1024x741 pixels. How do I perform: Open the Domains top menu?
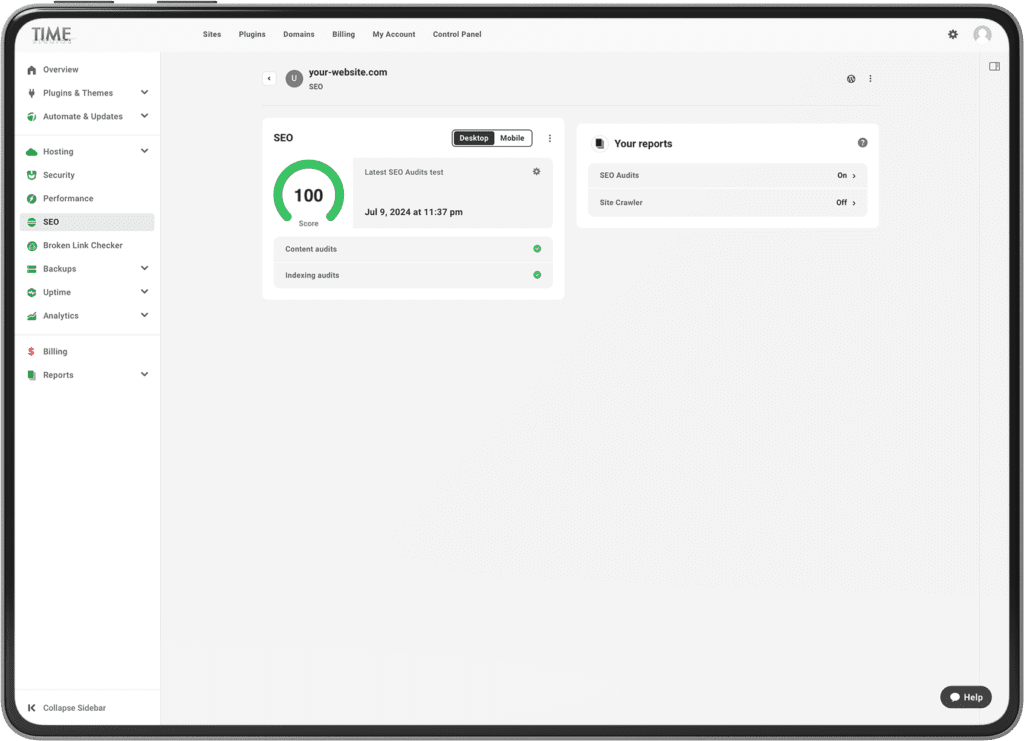click(x=298, y=34)
